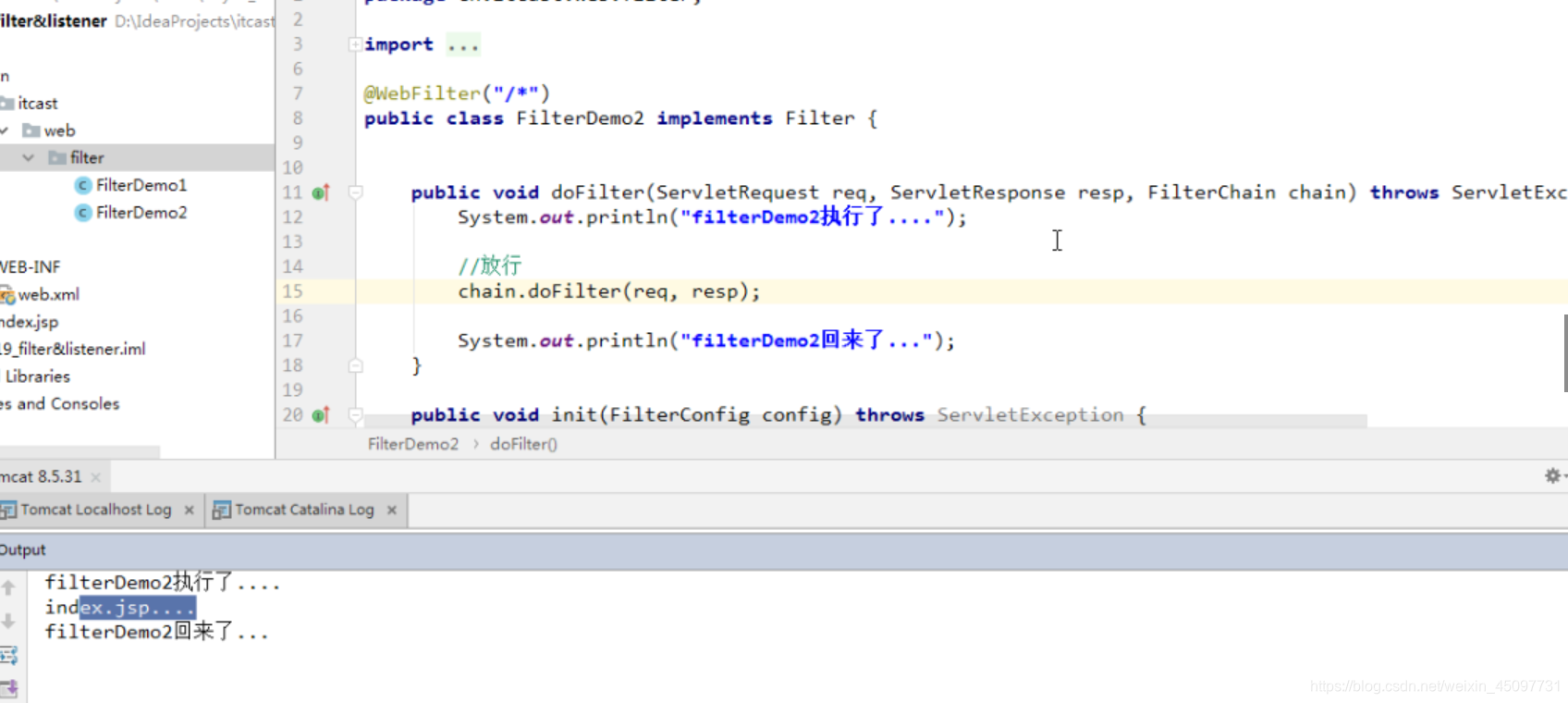Collapse init method with fold marker on line 20

355,415
